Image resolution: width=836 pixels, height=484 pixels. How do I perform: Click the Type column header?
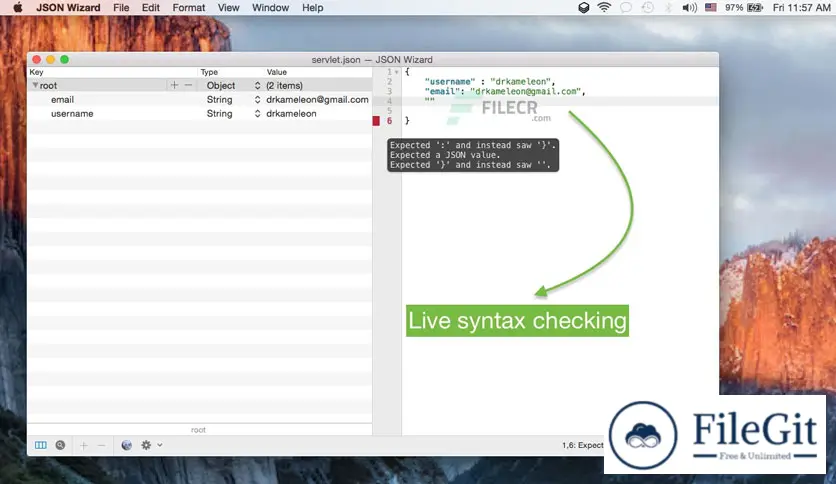pyautogui.click(x=209, y=72)
